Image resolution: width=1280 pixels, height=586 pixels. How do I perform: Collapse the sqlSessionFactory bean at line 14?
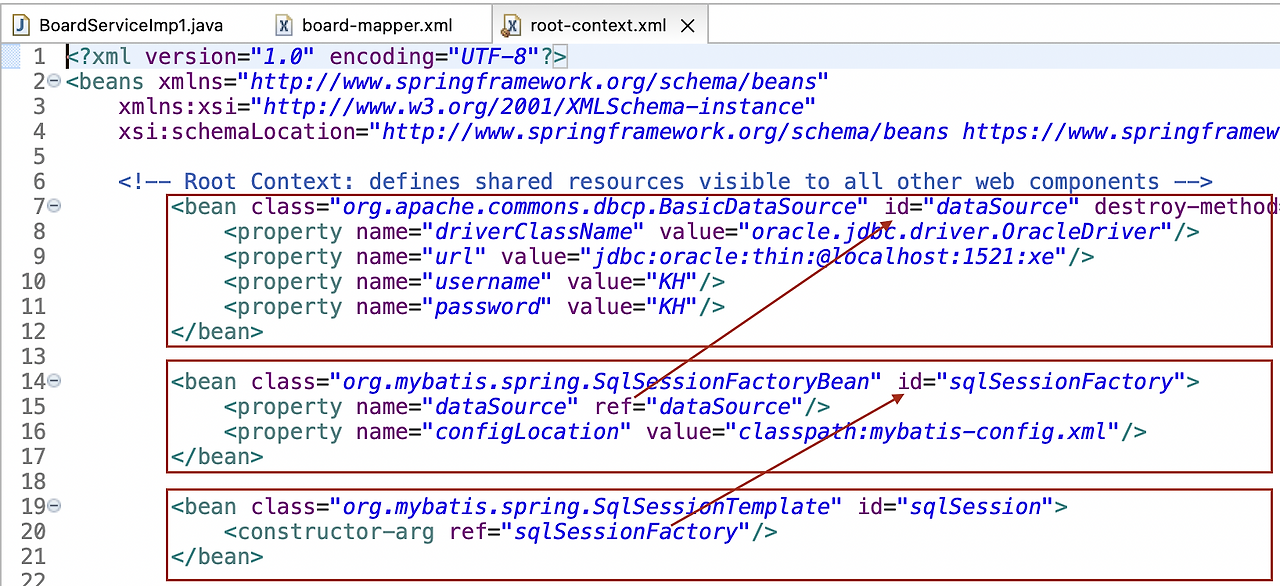(x=55, y=381)
